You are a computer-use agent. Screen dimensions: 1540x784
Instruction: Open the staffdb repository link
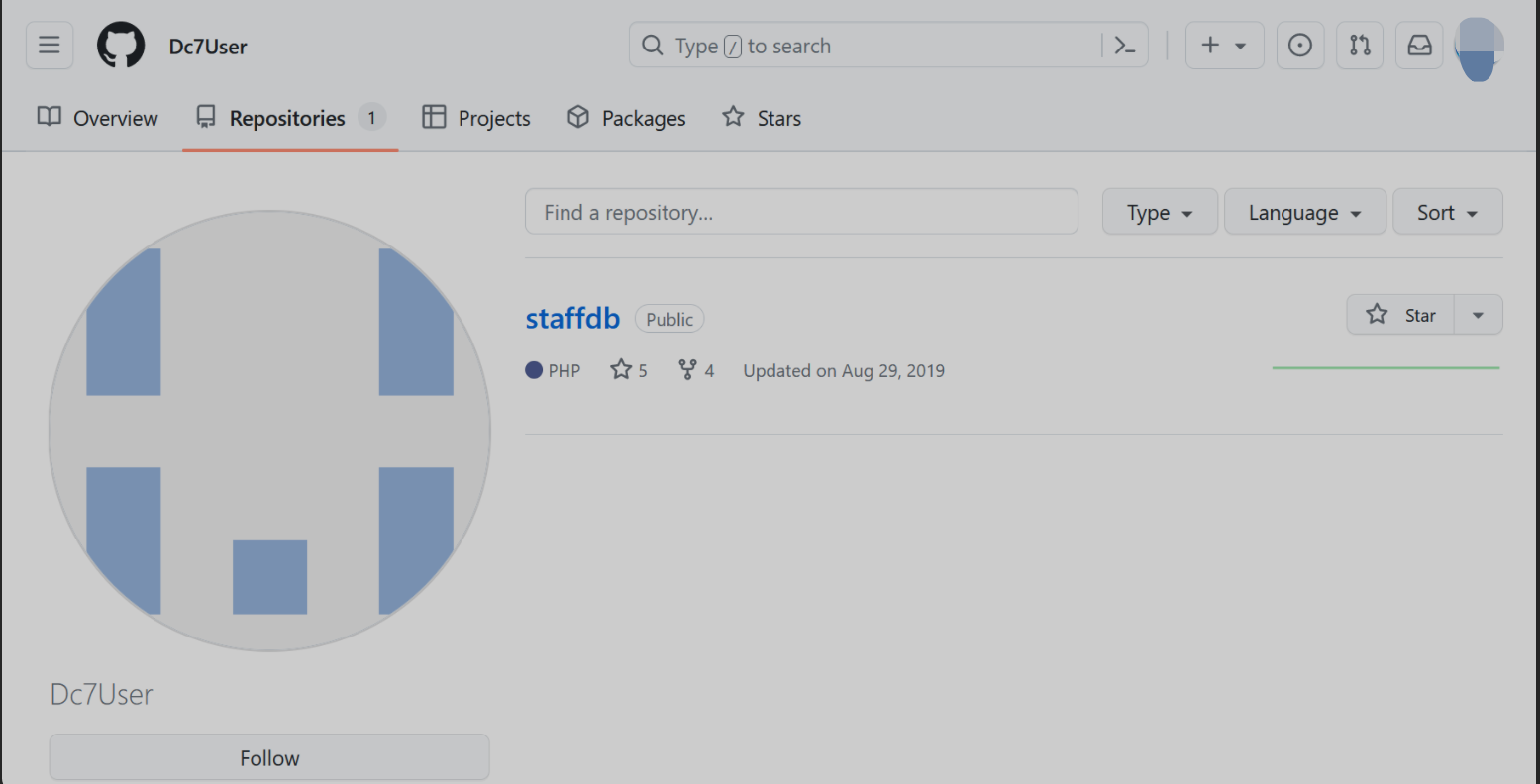pyautogui.click(x=572, y=318)
